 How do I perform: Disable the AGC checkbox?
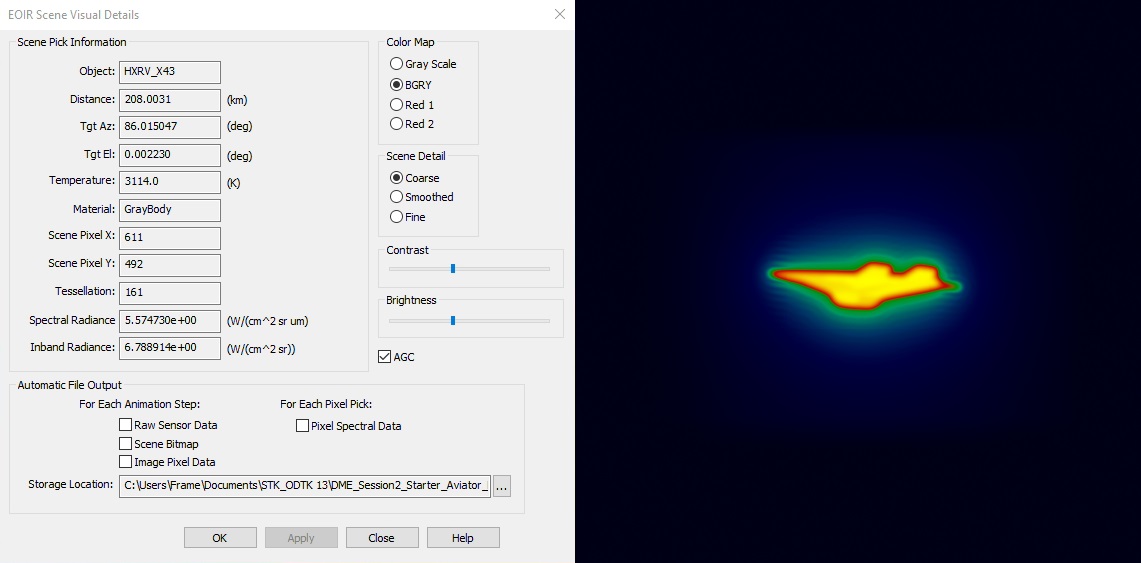click(x=385, y=357)
